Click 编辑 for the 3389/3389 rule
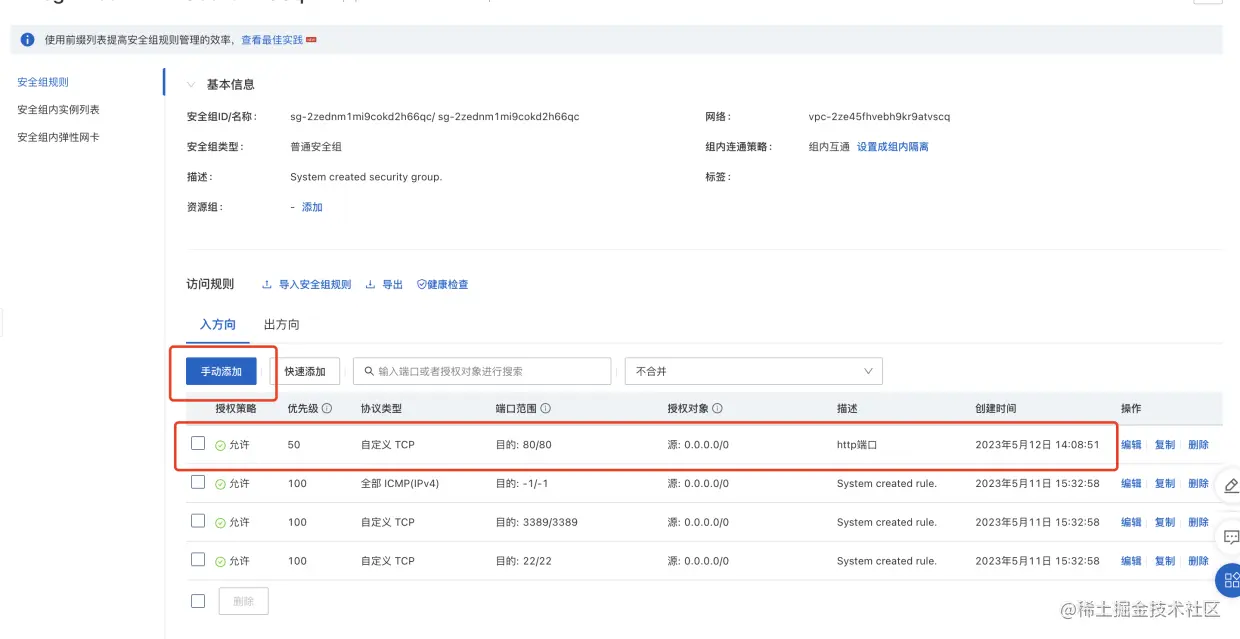 [1131, 523]
